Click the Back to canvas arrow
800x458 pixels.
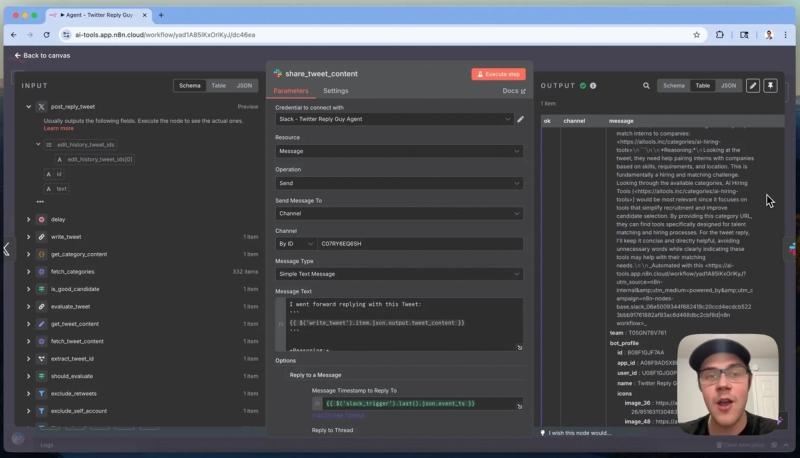(17, 56)
